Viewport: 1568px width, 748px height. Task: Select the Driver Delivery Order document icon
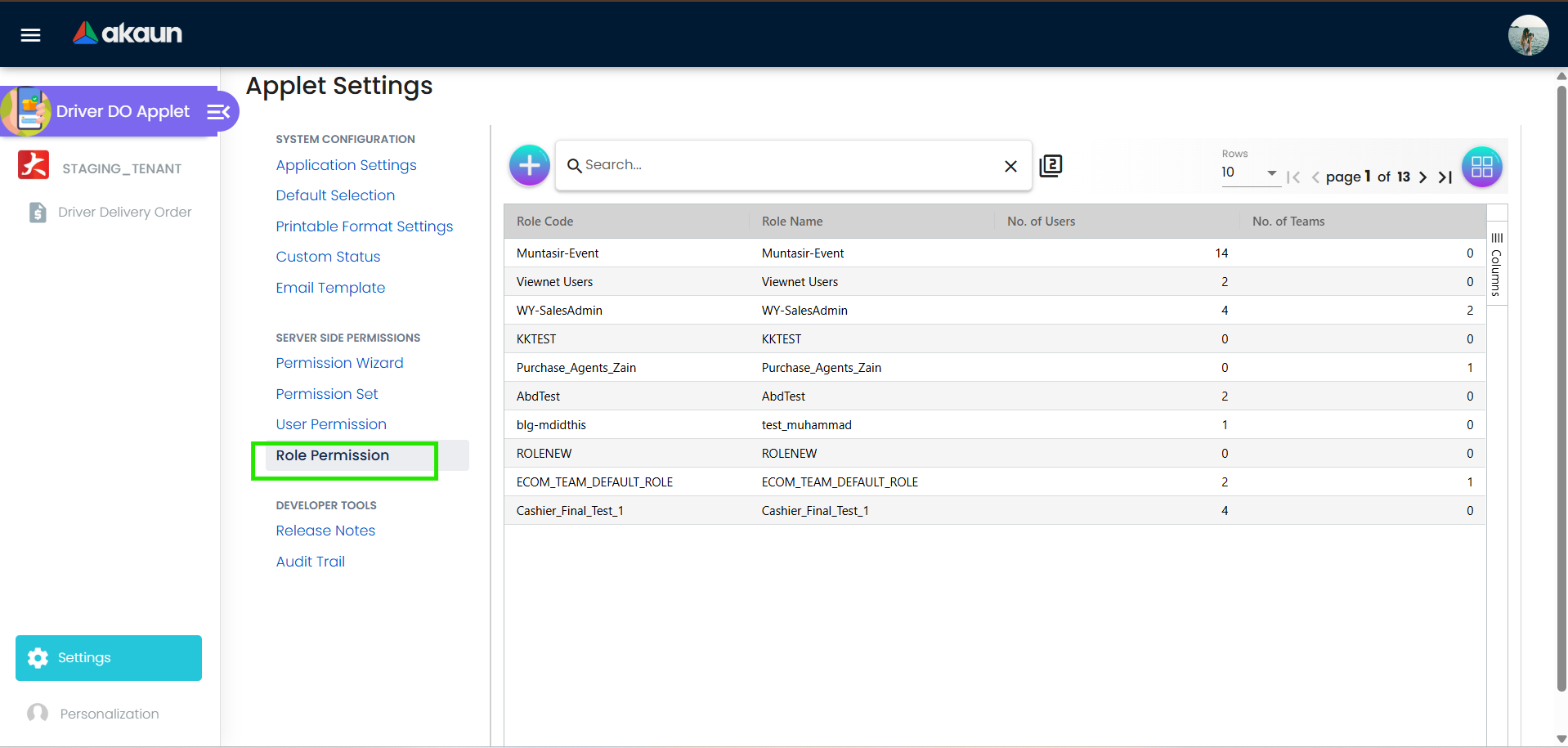38,212
